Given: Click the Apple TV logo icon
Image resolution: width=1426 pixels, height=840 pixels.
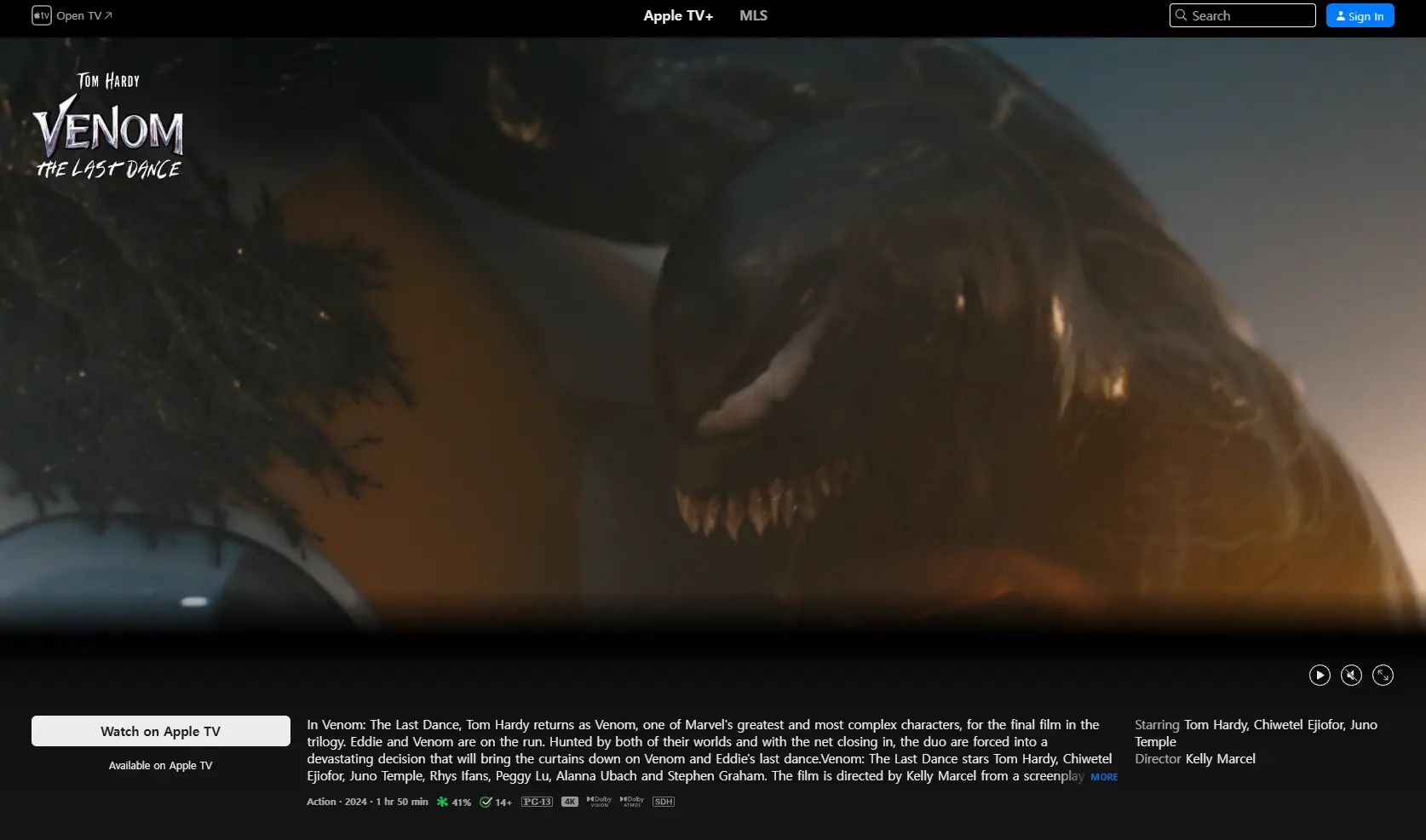Looking at the screenshot, I should pyautogui.click(x=42, y=15).
